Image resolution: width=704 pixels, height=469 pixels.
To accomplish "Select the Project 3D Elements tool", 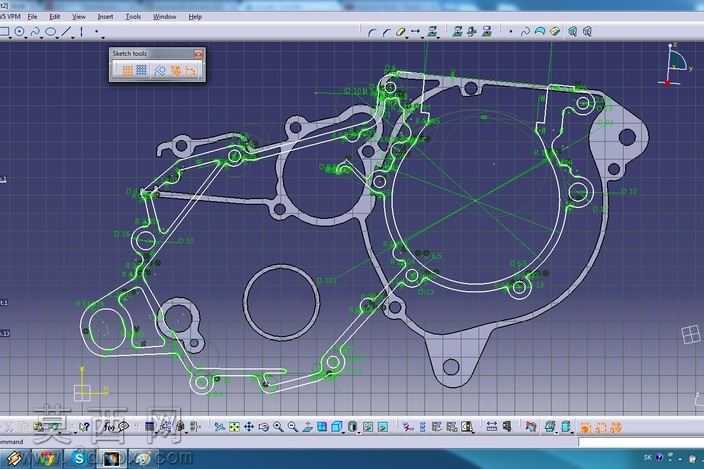I will coord(432,31).
